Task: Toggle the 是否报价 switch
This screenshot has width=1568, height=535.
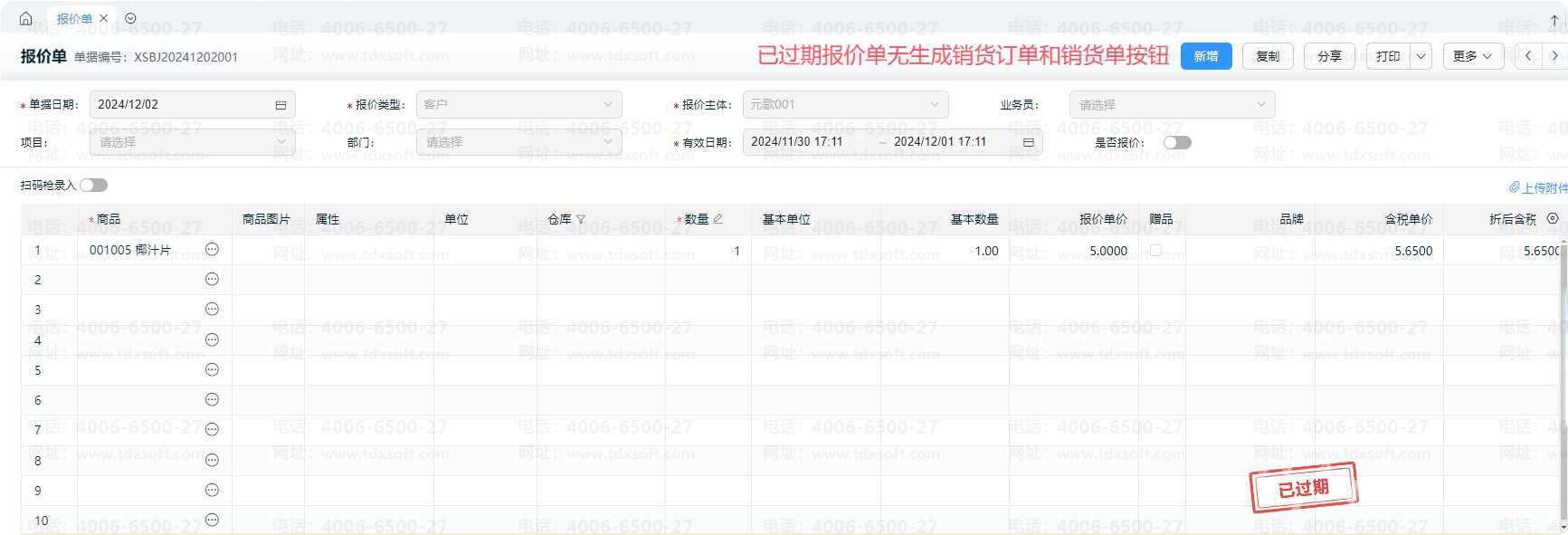Action: click(1177, 142)
